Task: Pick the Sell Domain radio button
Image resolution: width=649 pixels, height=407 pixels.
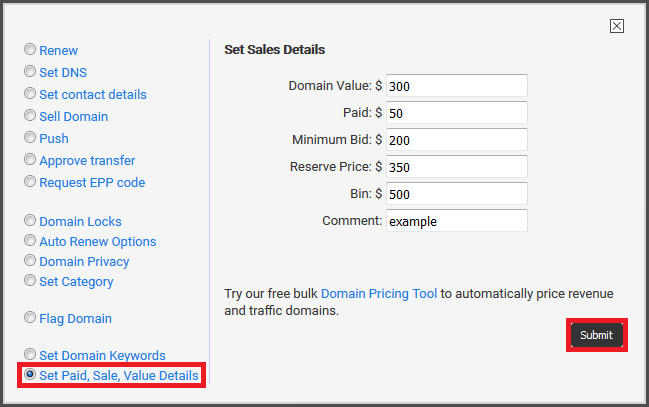Action: (x=30, y=115)
